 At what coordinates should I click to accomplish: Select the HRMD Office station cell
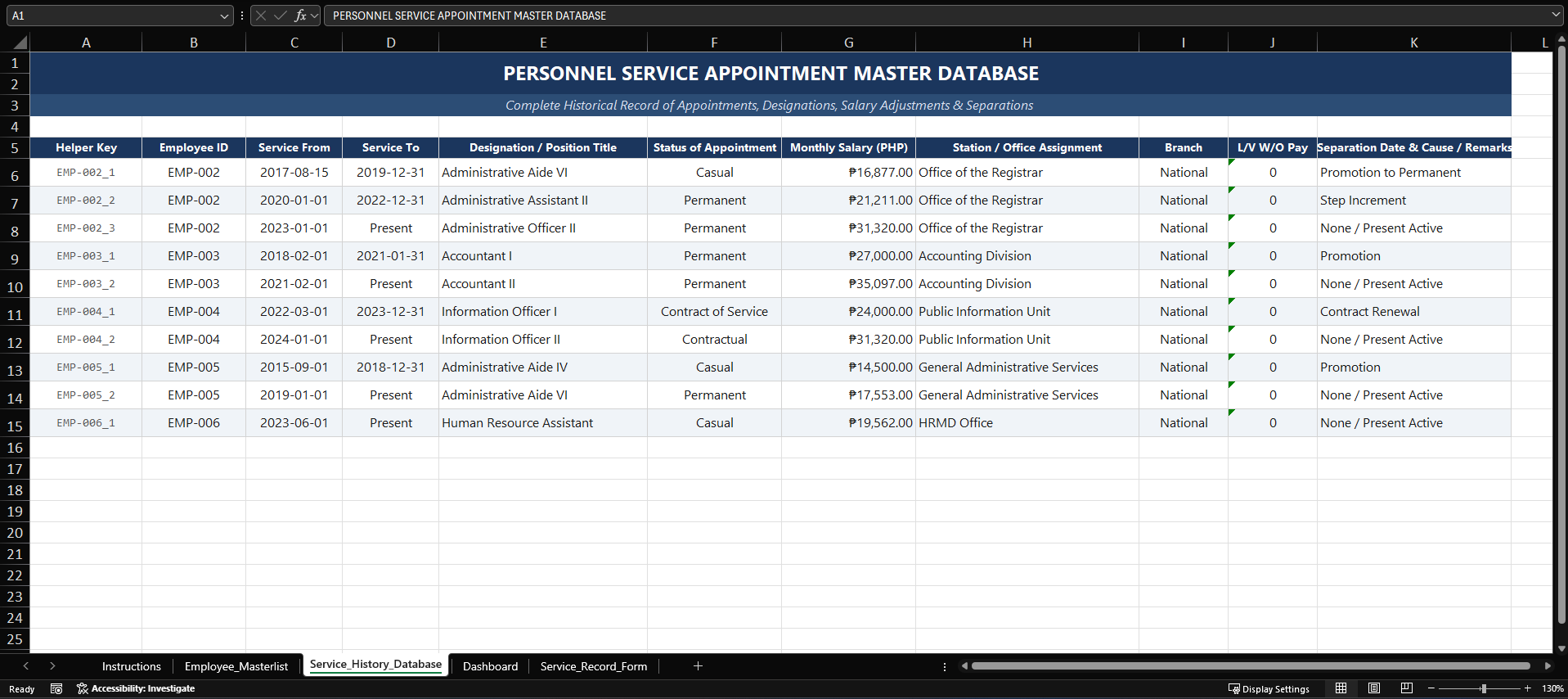(1027, 423)
